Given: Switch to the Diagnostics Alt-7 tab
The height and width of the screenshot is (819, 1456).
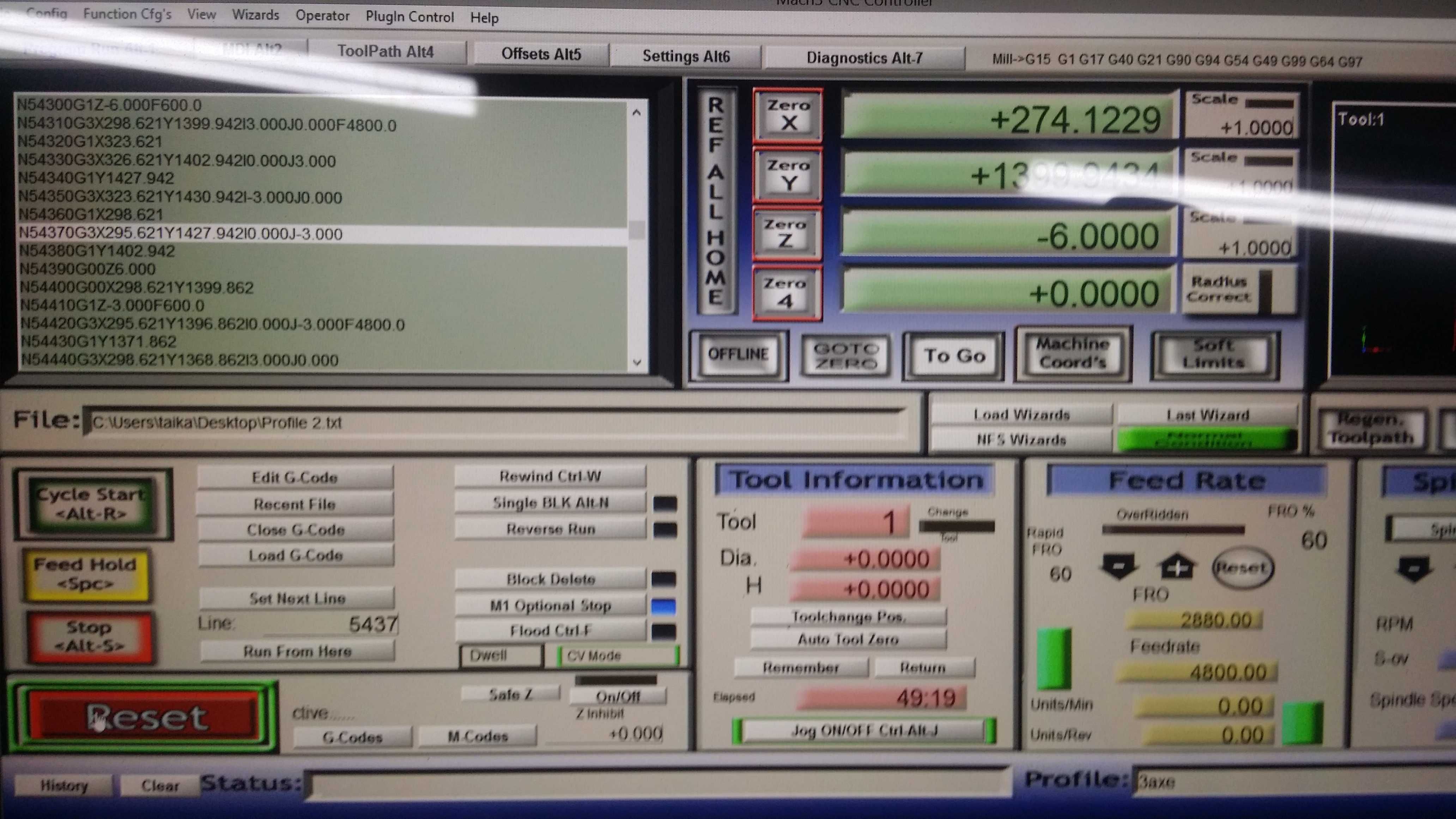Looking at the screenshot, I should pos(864,57).
